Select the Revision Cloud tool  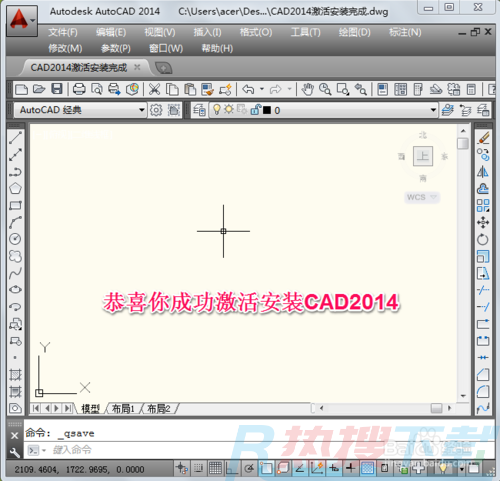(x=15, y=256)
